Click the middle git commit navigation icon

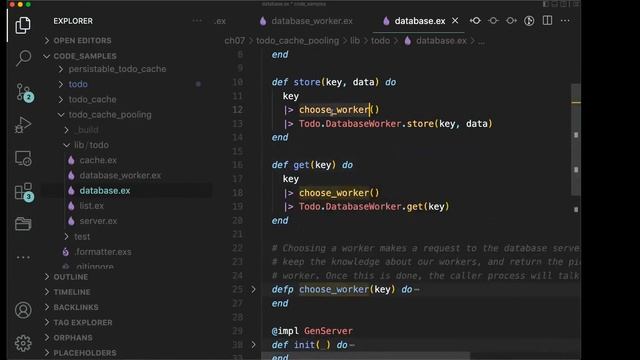pyautogui.click(x=493, y=21)
